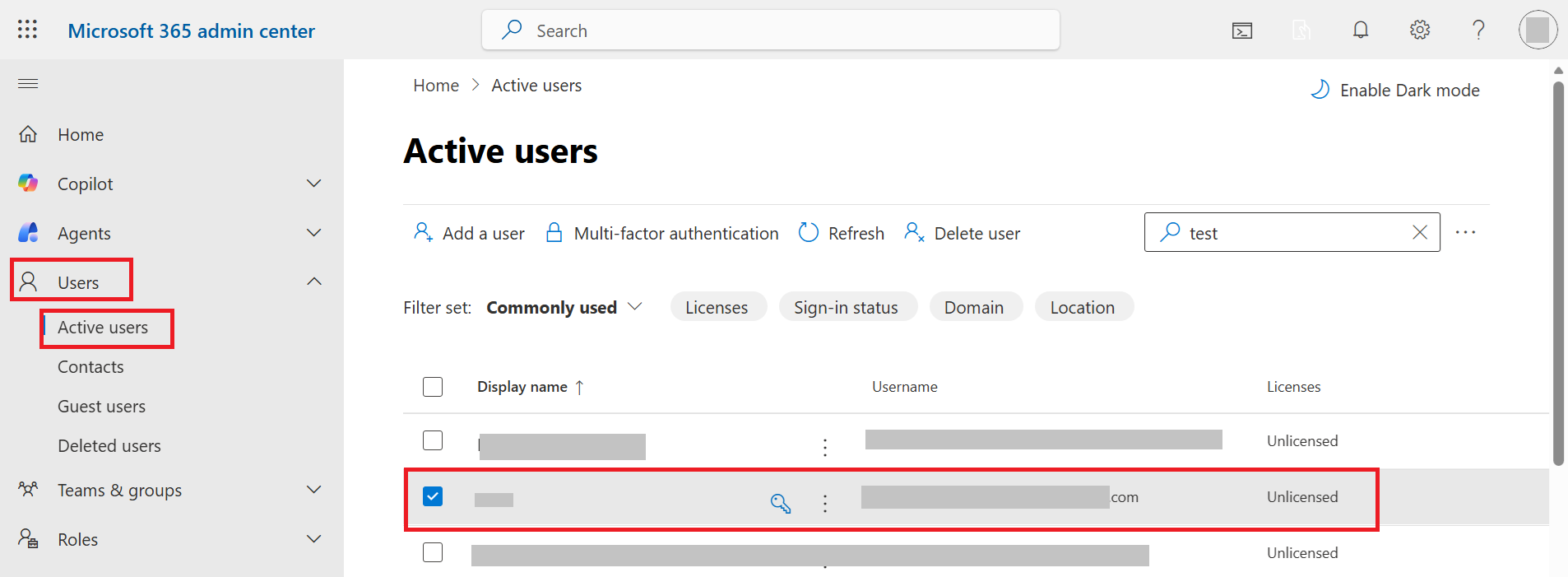This screenshot has width=1568, height=577.
Task: Open the Location filter
Action: [1083, 307]
